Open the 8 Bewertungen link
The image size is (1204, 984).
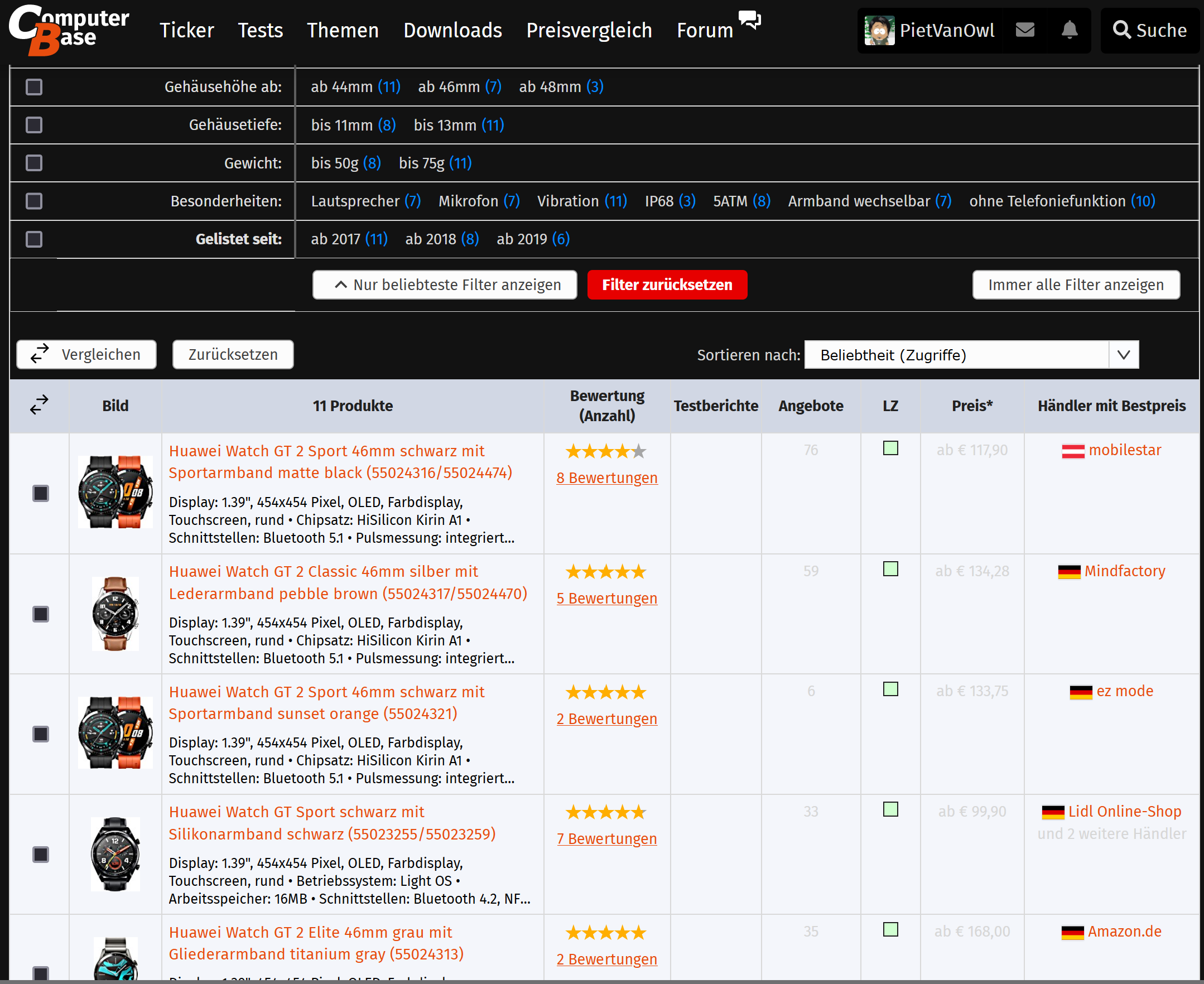[x=606, y=478]
